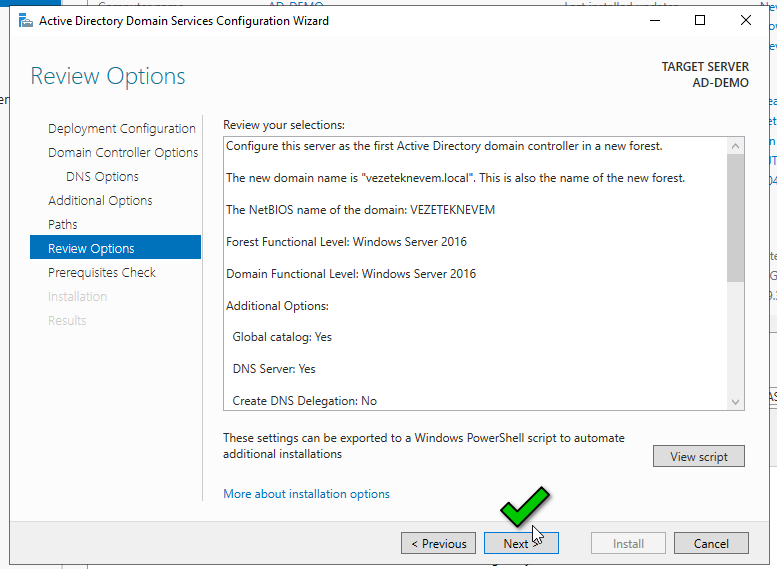777x569 pixels.
Task: Jump to the Prerequisites Check step
Action: click(102, 272)
